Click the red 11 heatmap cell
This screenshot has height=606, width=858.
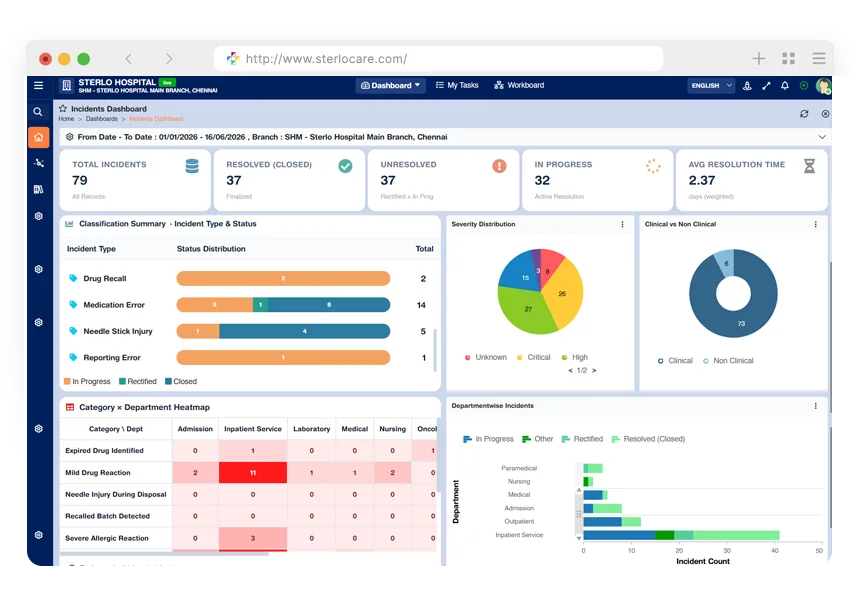click(253, 472)
